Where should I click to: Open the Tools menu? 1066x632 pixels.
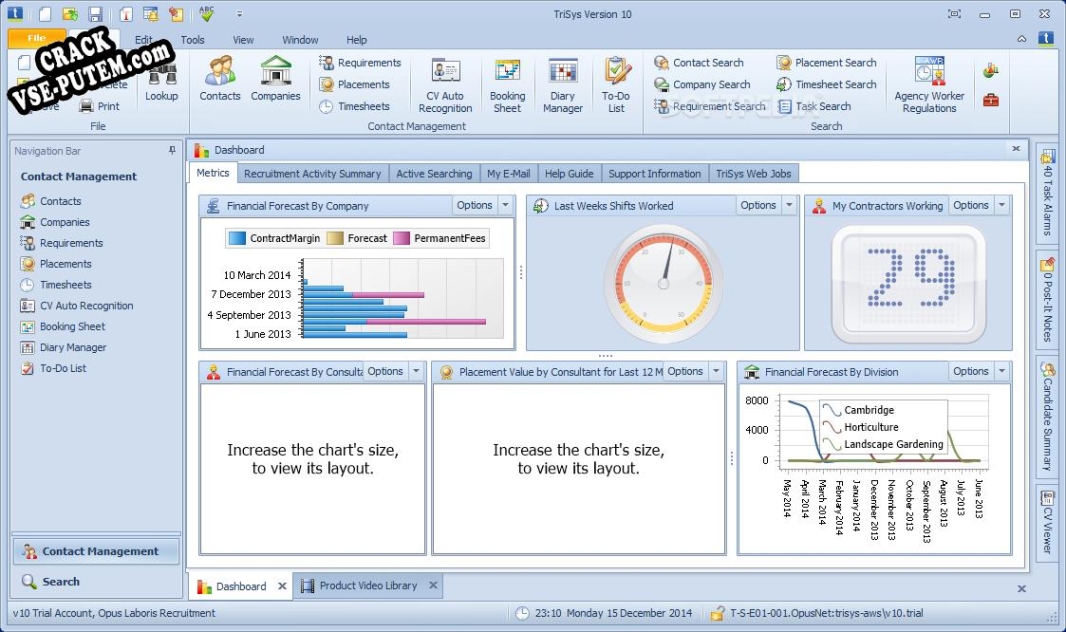(x=192, y=39)
